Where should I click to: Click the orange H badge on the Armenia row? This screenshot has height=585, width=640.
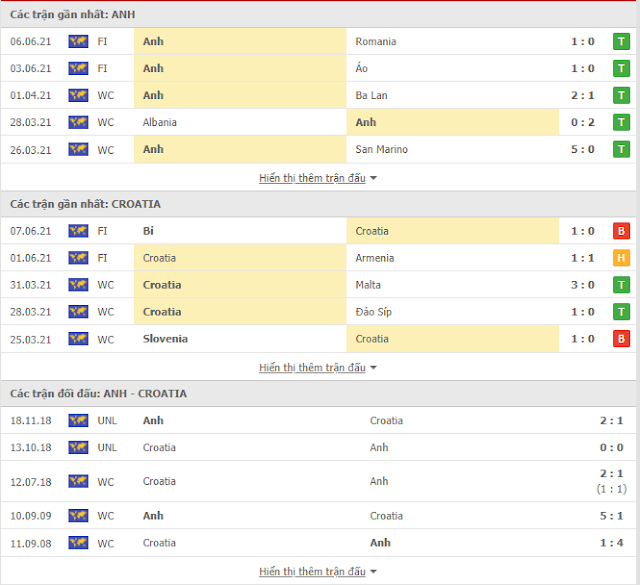(x=621, y=258)
